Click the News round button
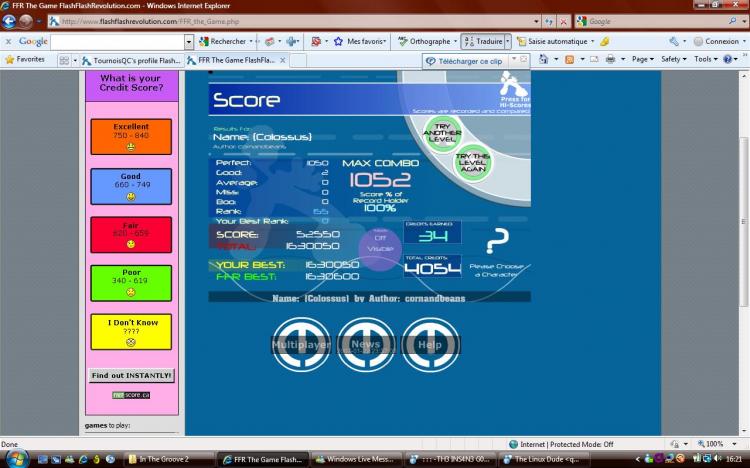The image size is (750, 468). pyautogui.click(x=366, y=345)
